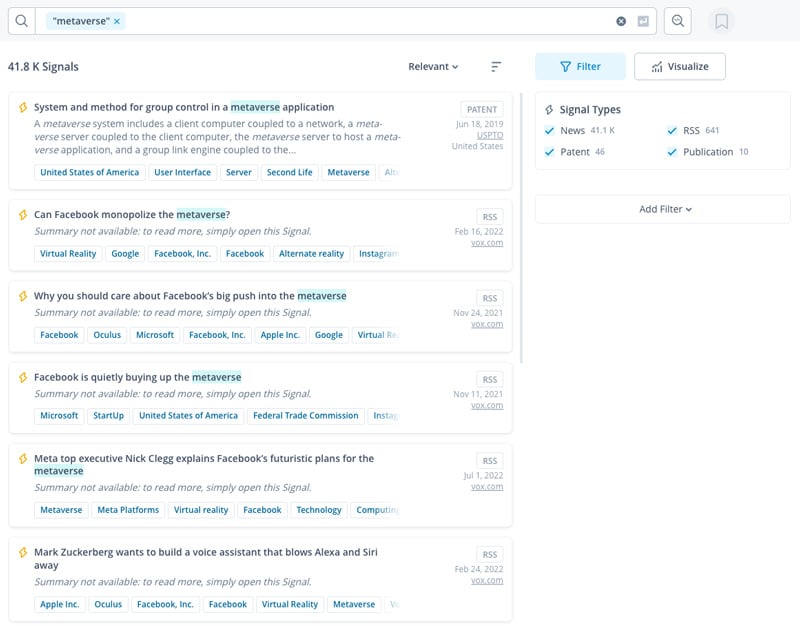Switch to the Visualize panel

680,66
